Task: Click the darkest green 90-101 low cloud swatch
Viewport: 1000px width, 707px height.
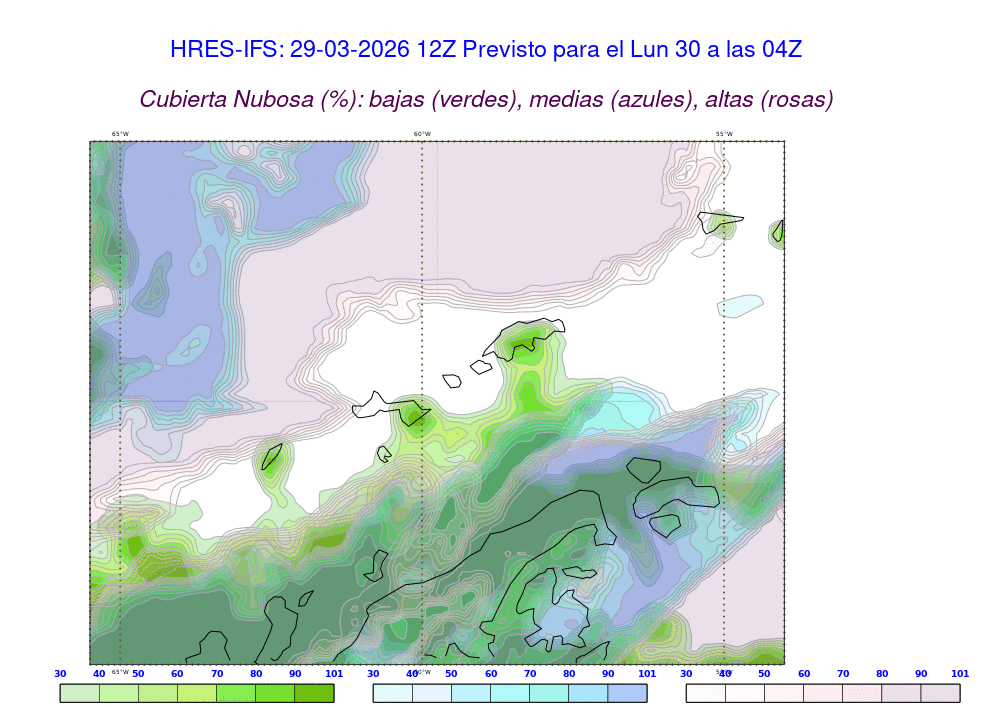Action: click(x=314, y=693)
